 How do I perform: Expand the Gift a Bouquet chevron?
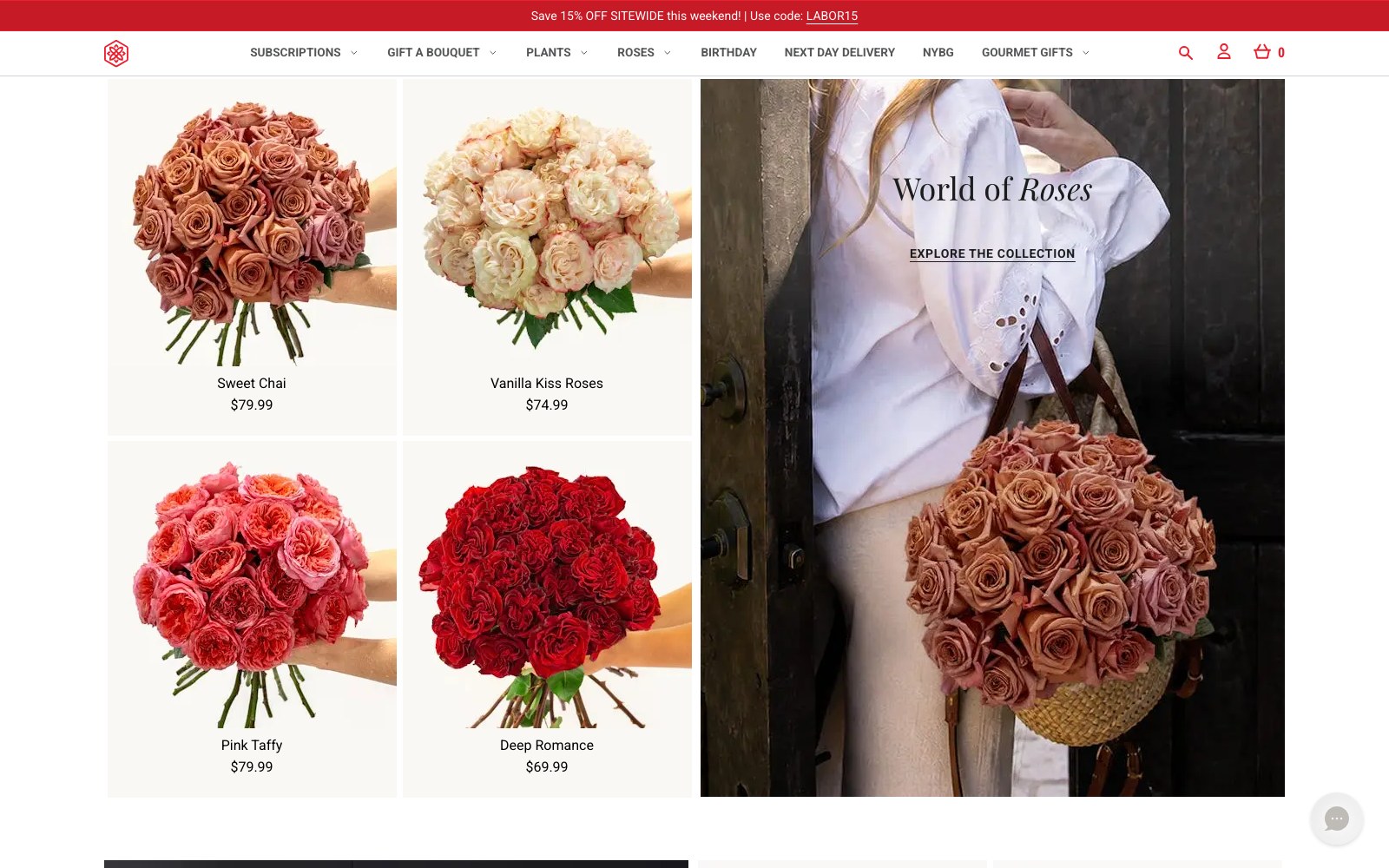point(493,53)
